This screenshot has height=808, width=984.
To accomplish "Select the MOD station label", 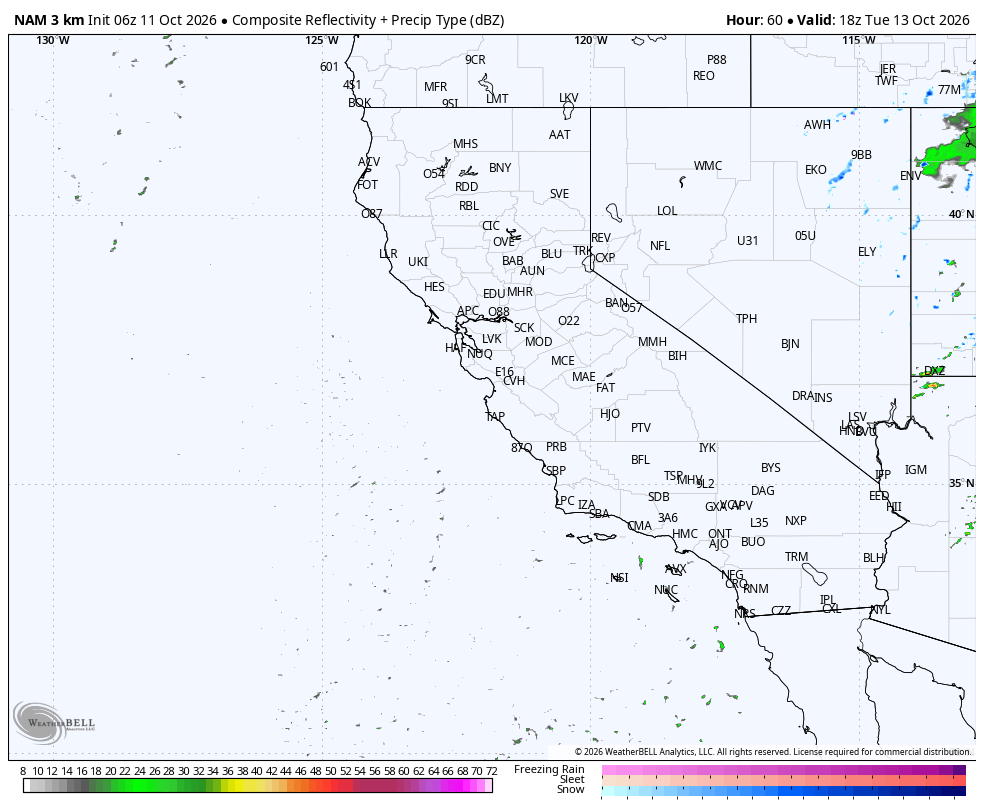I will pyautogui.click(x=538, y=343).
